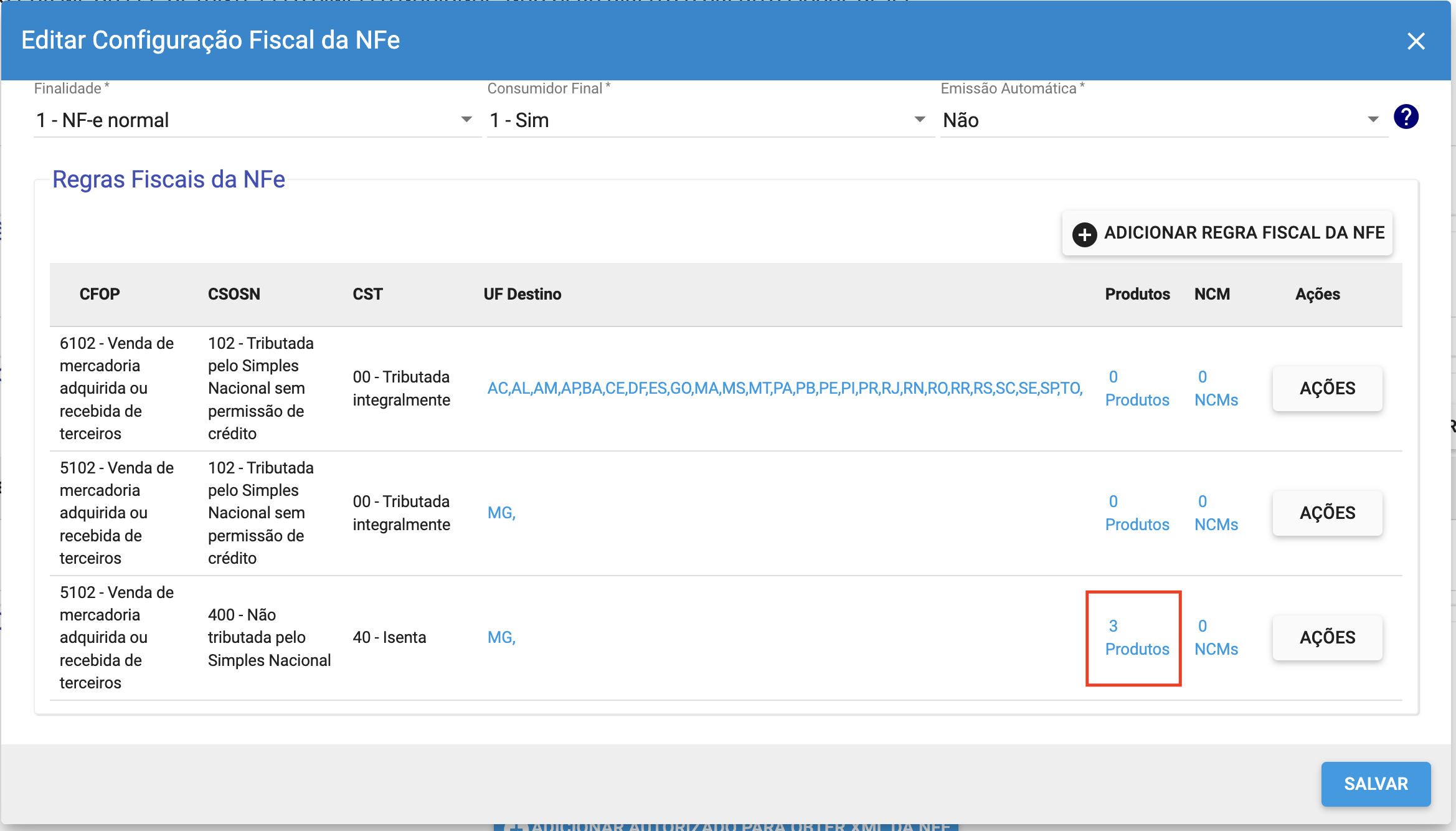Click the CFOP column header
The height and width of the screenshot is (831, 1456).
click(x=100, y=294)
